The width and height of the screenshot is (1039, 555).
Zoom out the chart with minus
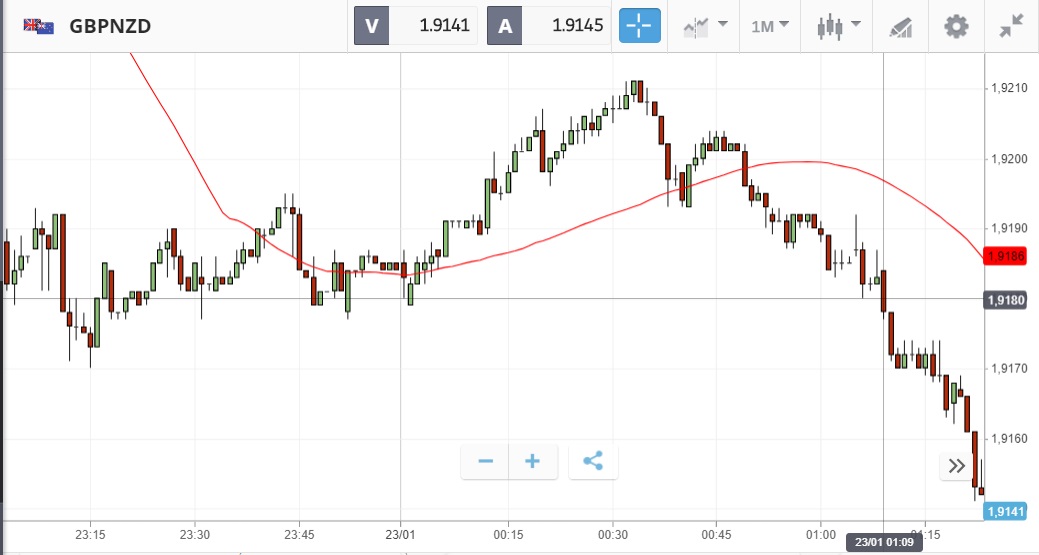pos(486,461)
